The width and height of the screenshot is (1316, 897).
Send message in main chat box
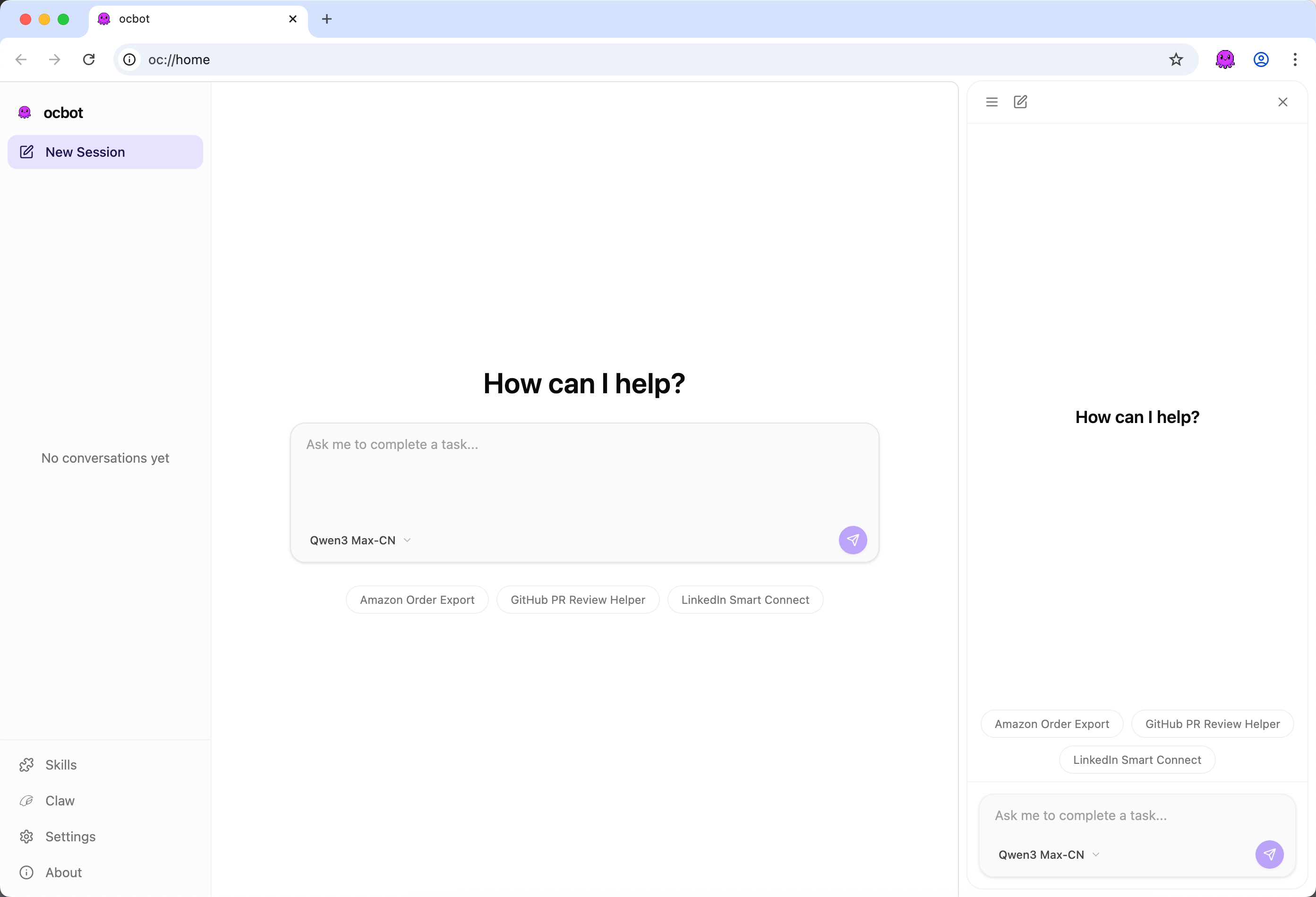(x=852, y=540)
